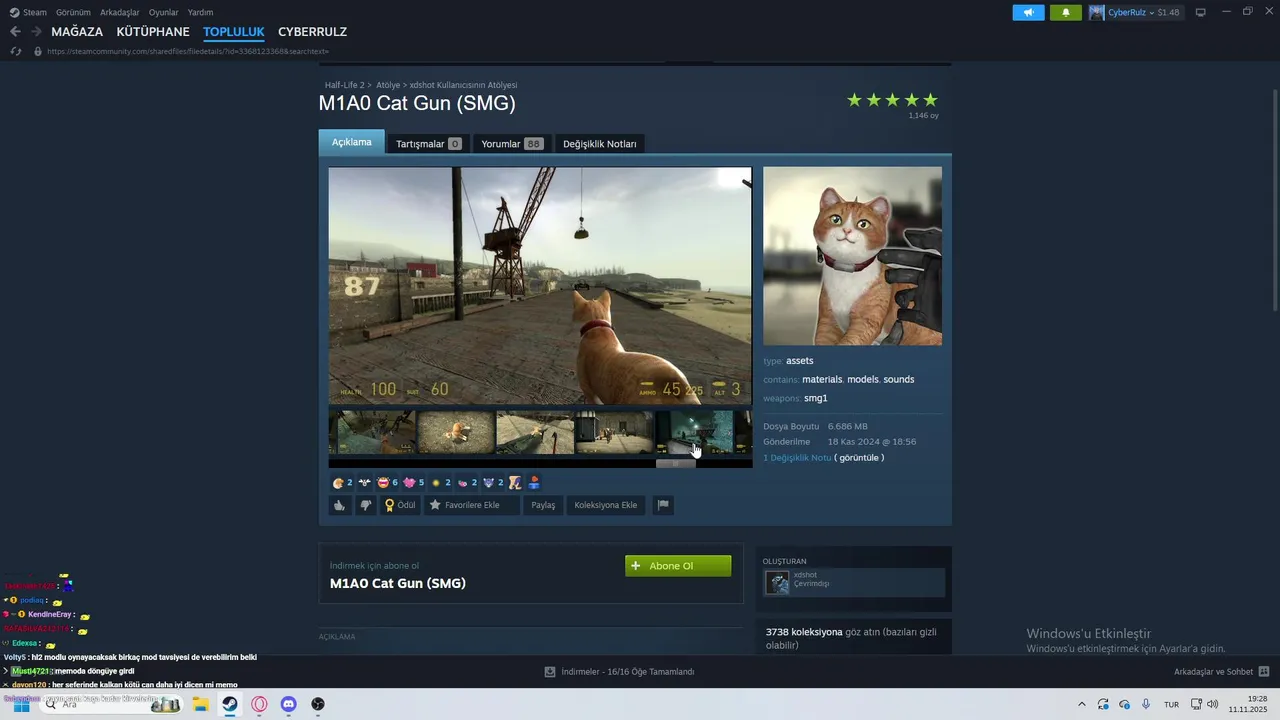Open KÜTÜPHANE library section

point(153,32)
